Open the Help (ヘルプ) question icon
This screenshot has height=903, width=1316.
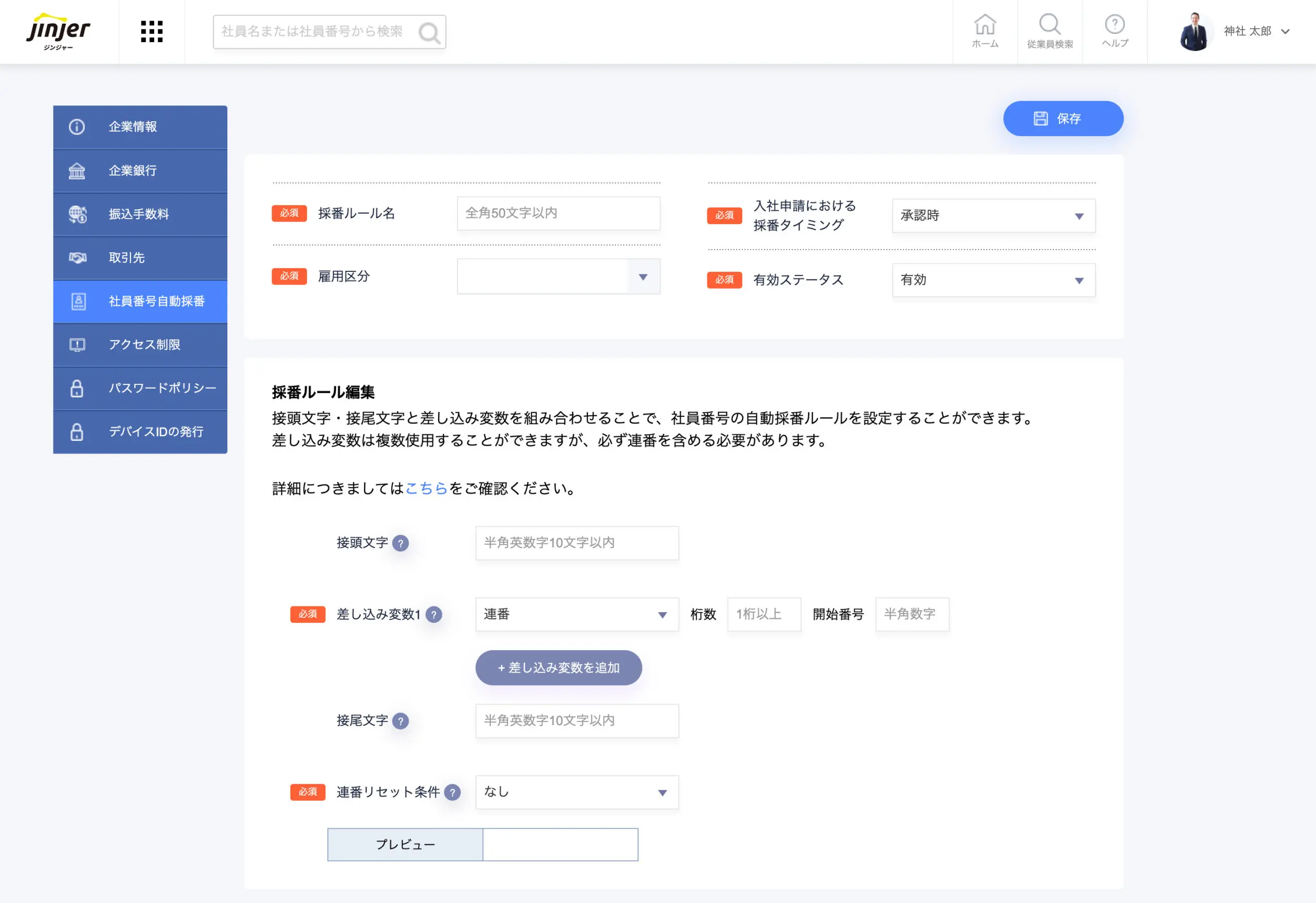[x=1114, y=31]
